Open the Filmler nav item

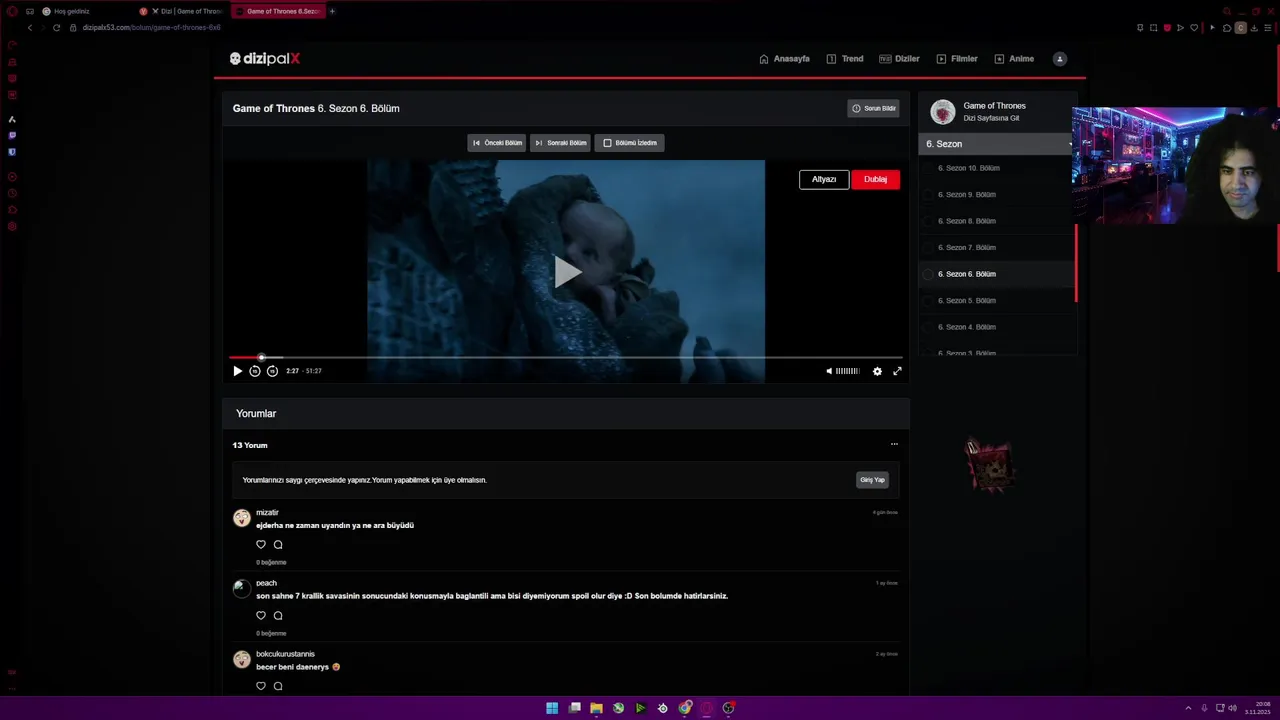tap(957, 59)
